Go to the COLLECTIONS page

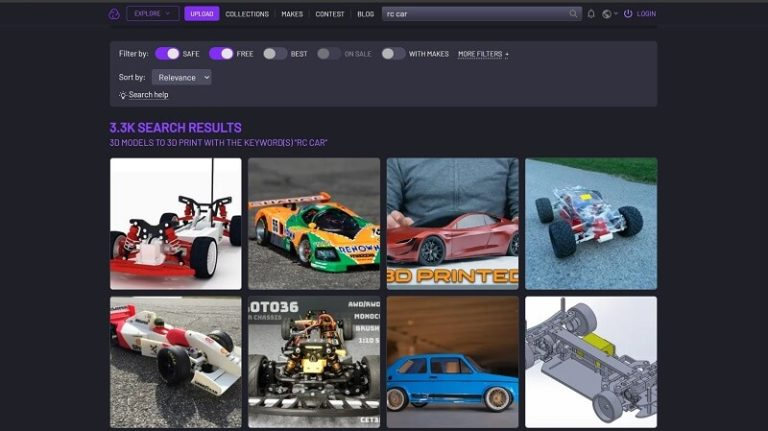click(x=247, y=14)
